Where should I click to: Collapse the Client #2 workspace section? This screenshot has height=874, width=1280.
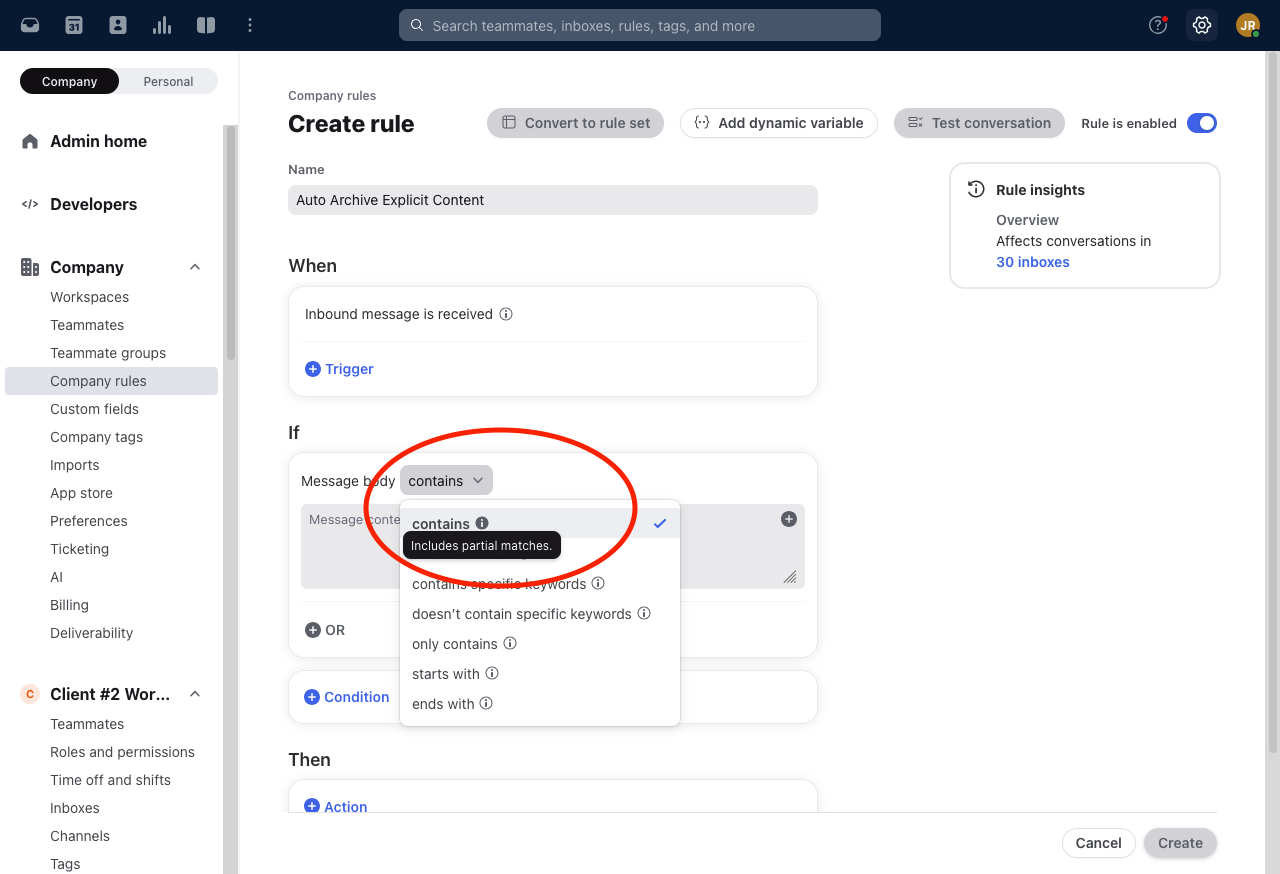[x=195, y=694]
